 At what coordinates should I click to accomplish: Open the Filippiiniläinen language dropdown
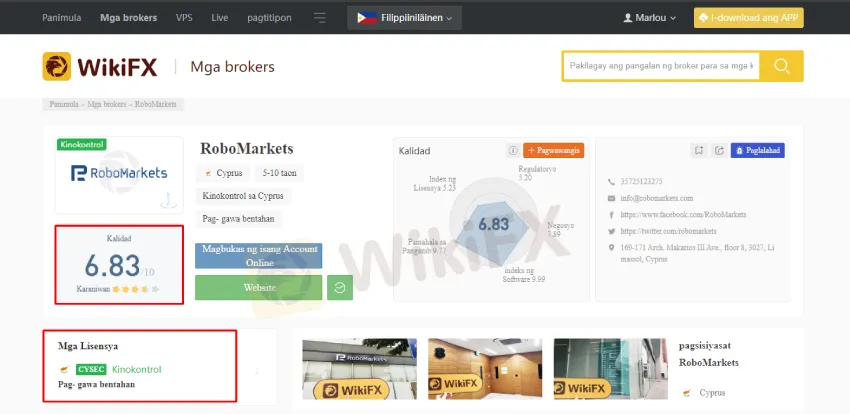tap(404, 18)
